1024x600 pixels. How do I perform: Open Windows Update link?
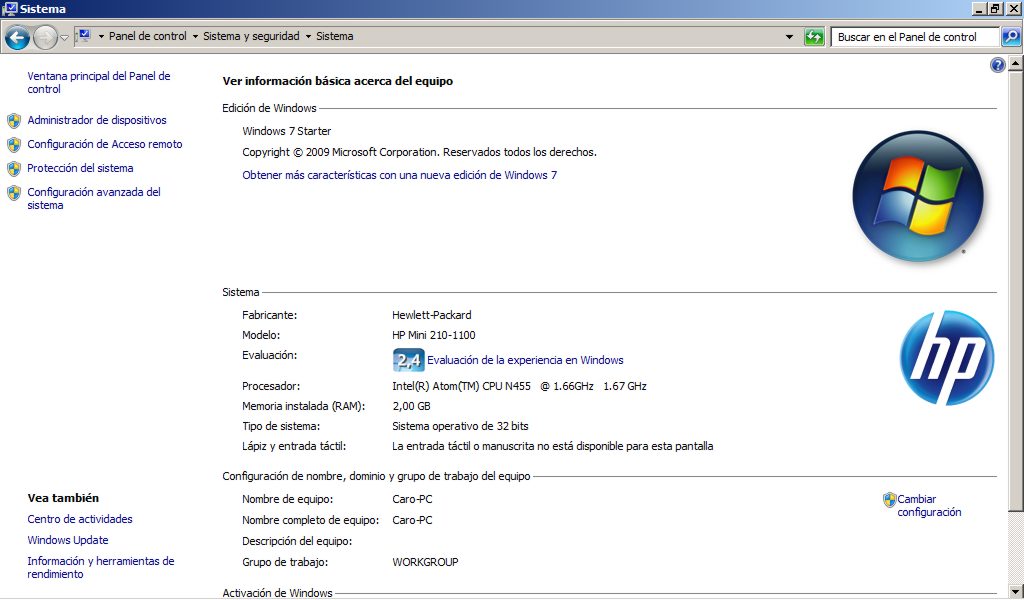coord(68,540)
